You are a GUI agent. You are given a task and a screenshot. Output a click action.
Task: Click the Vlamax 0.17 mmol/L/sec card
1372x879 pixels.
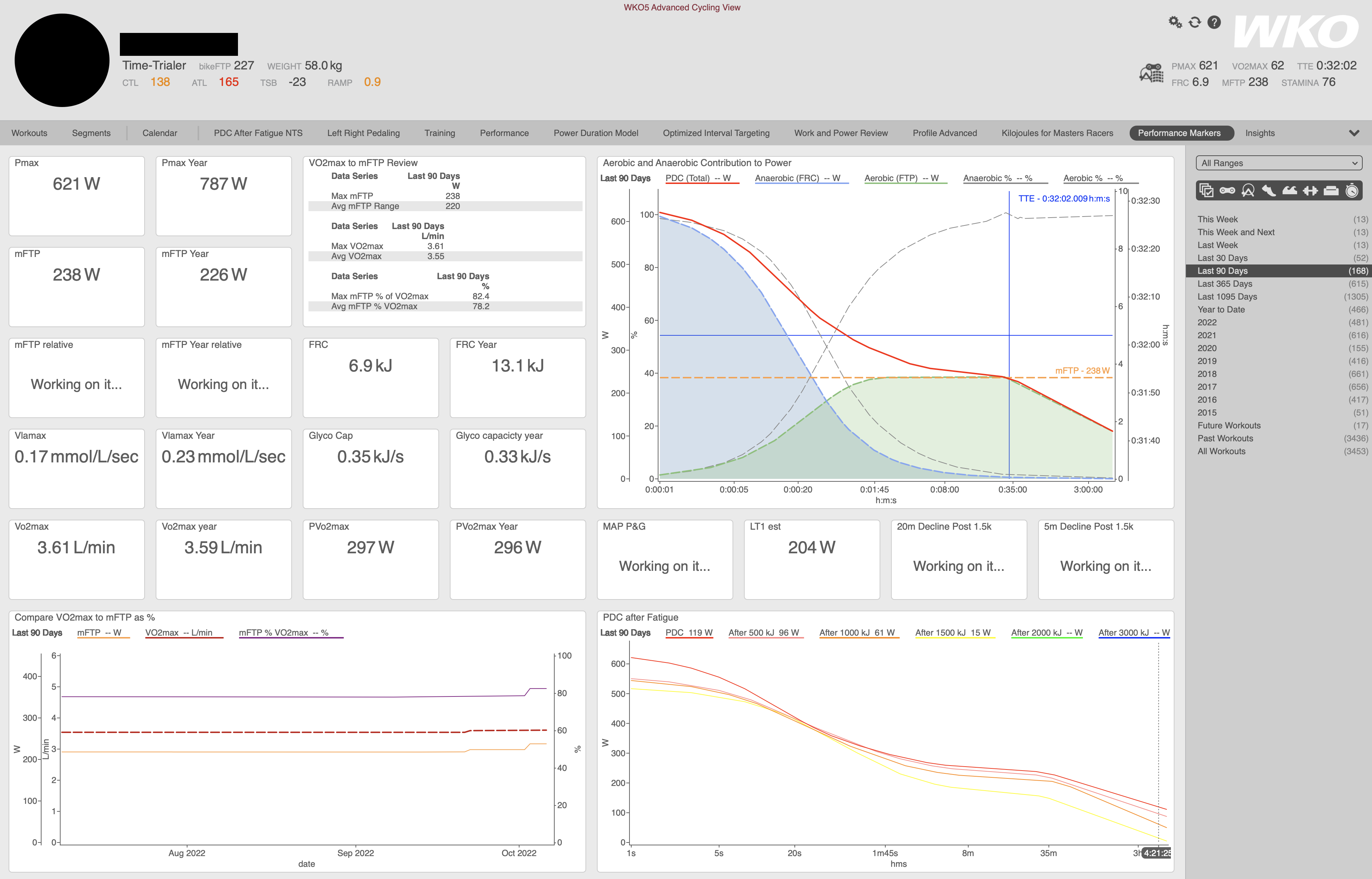pos(77,468)
